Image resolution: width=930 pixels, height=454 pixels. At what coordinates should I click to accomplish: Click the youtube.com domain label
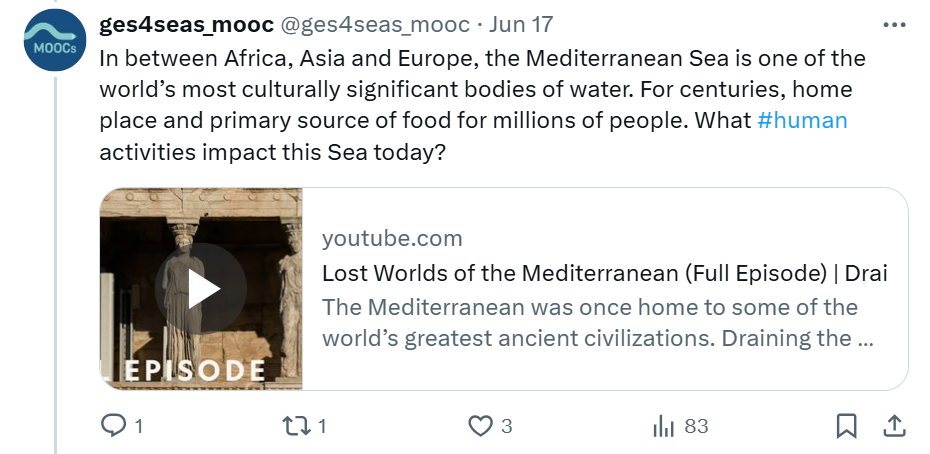click(x=392, y=238)
